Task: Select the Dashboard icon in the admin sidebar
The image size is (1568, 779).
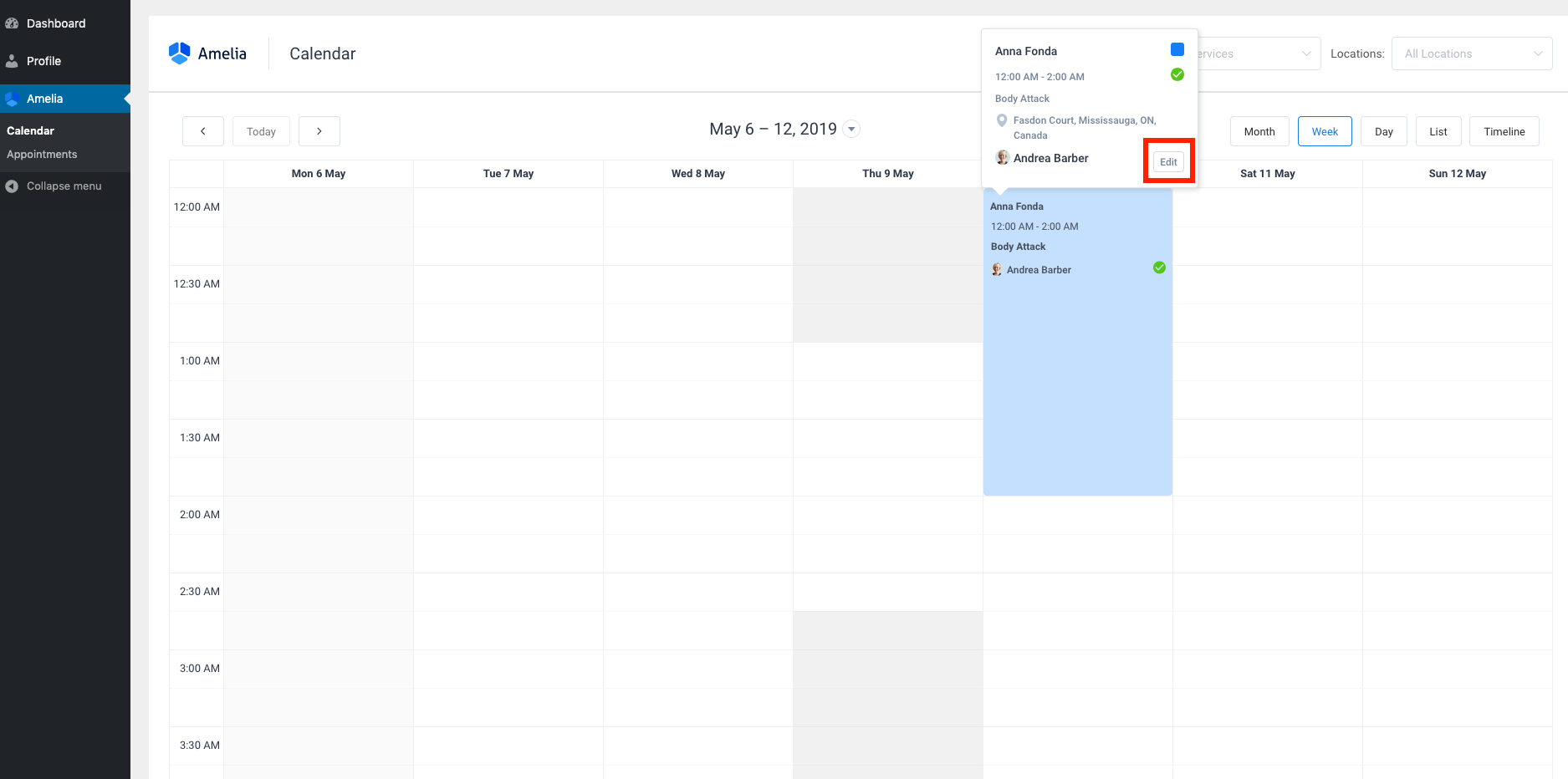Action: click(12, 23)
